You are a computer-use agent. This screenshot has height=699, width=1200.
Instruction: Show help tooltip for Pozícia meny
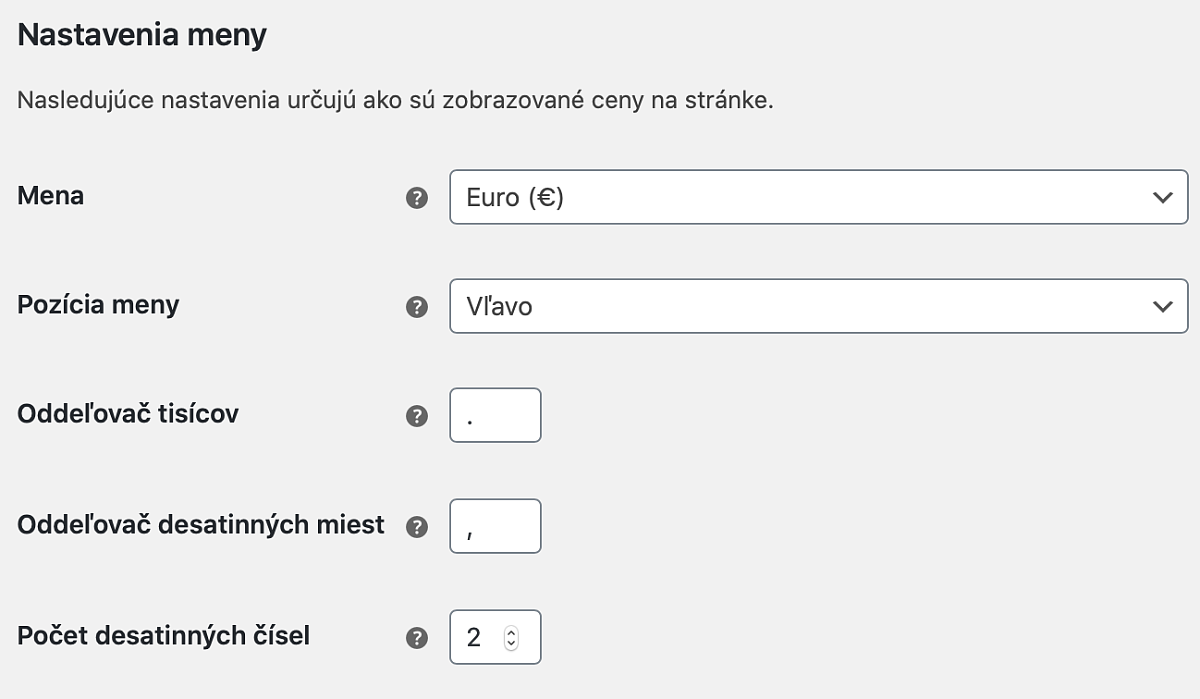tap(417, 307)
